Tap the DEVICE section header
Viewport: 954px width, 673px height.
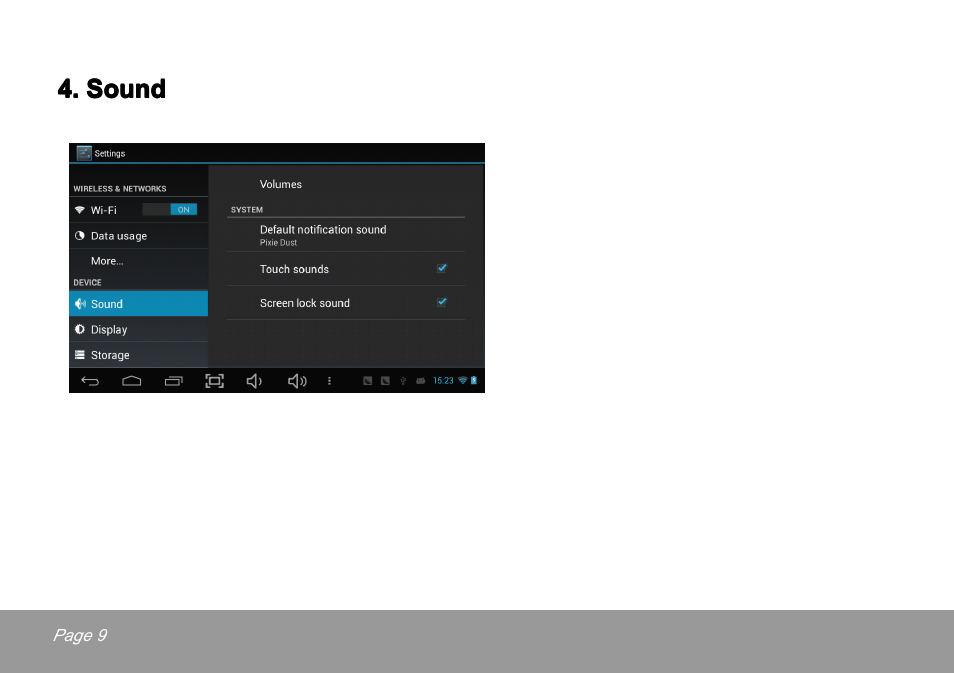[x=88, y=282]
